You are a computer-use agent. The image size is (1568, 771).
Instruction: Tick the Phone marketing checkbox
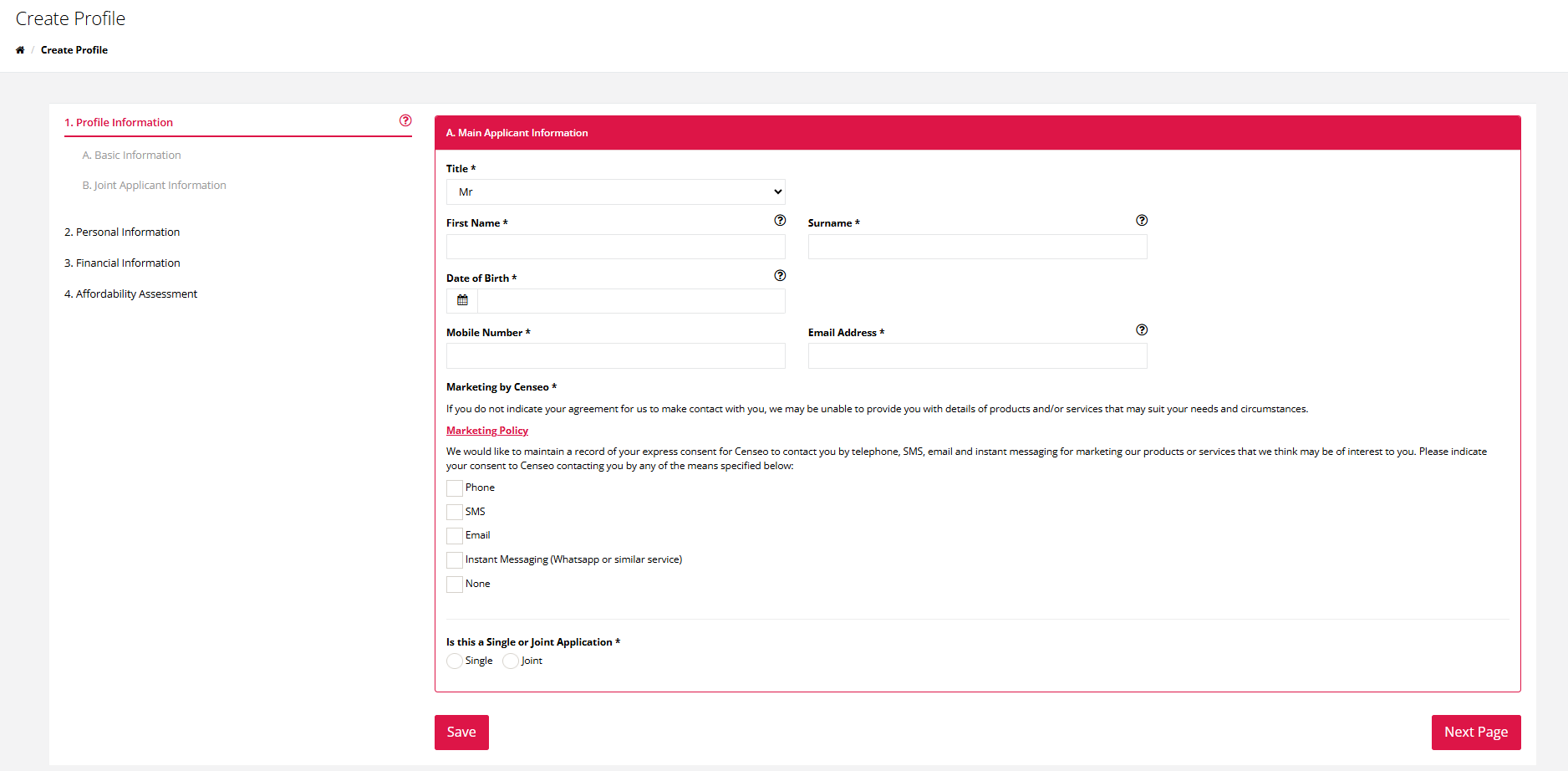(x=455, y=488)
